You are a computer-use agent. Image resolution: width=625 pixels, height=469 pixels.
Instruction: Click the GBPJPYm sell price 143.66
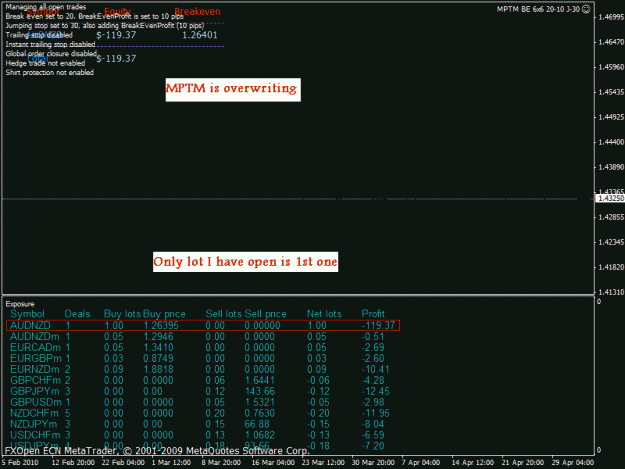pos(259,391)
